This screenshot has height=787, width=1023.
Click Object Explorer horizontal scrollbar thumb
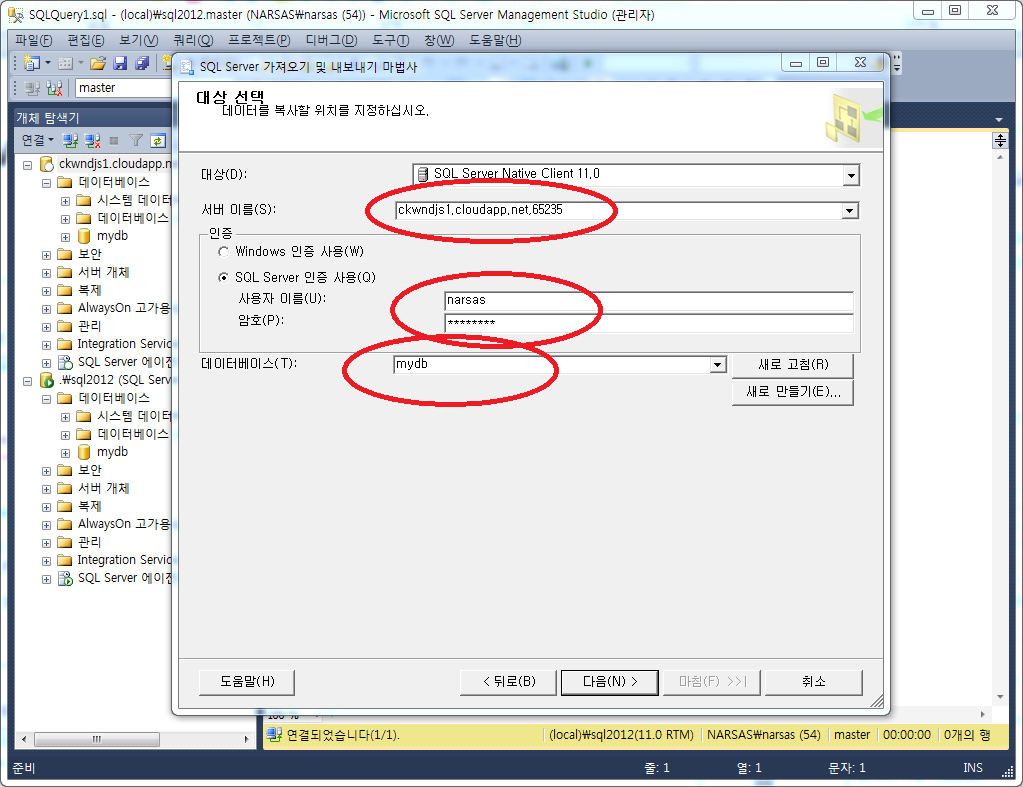pos(97,739)
